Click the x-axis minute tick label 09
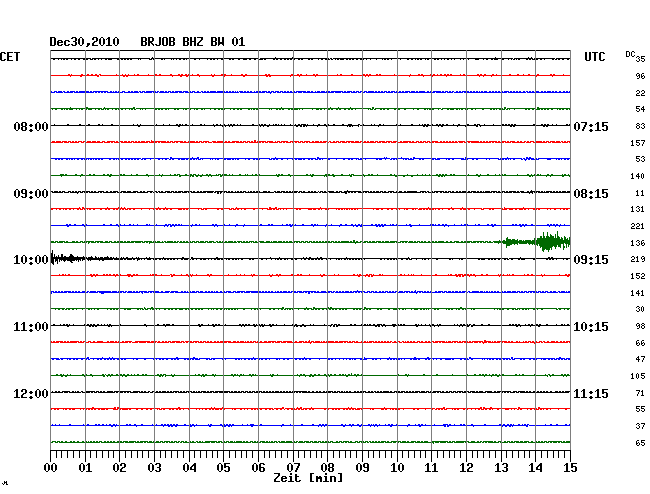The image size is (650, 494). (x=362, y=468)
